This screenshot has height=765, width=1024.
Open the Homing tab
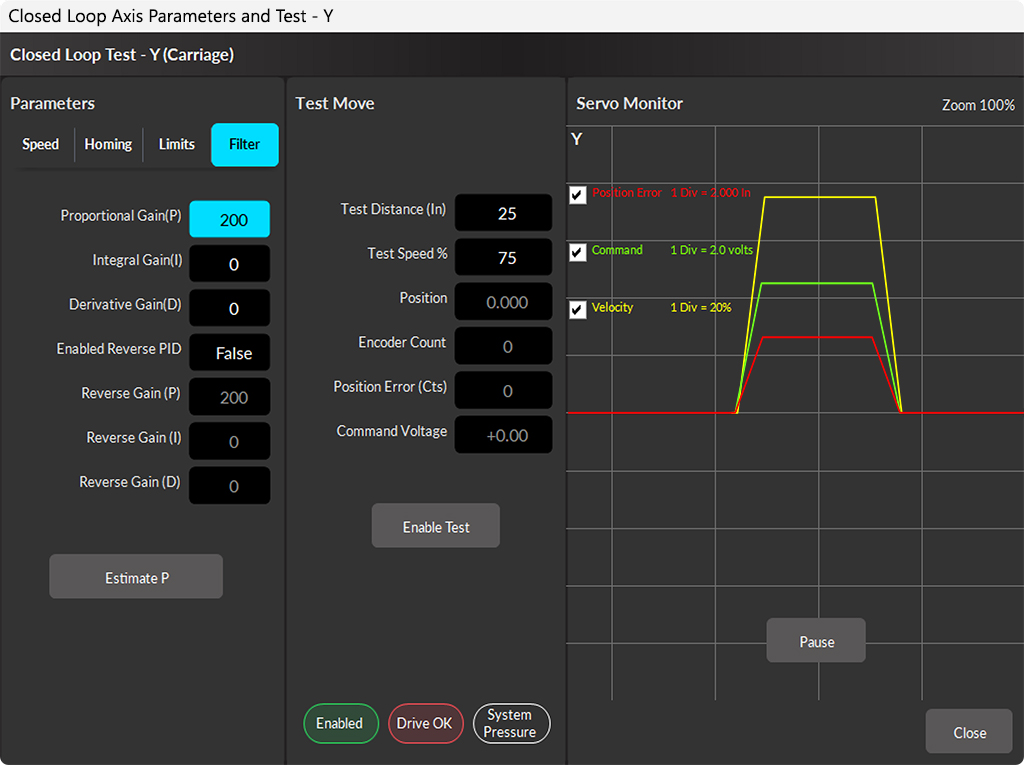[x=108, y=144]
